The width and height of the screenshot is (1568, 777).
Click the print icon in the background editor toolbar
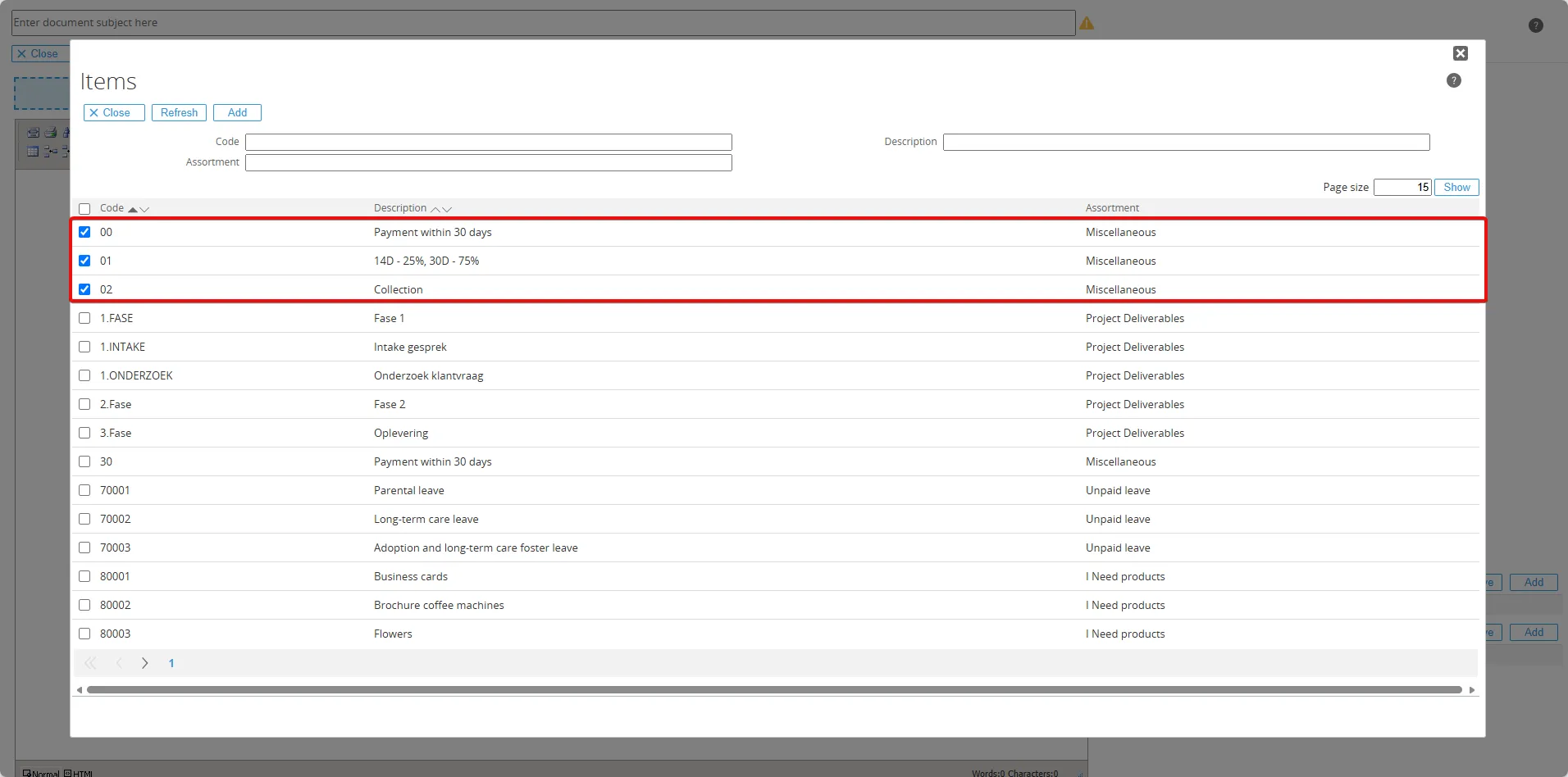tap(50, 132)
